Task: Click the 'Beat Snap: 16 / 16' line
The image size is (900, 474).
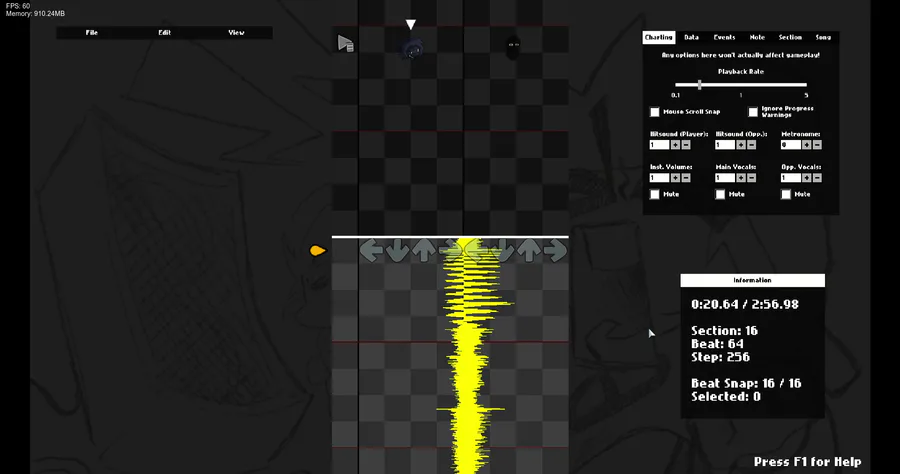Action: (x=746, y=383)
